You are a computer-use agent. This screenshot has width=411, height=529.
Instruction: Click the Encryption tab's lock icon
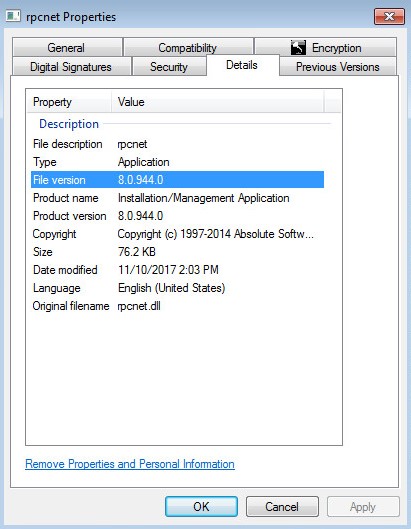tap(298, 48)
